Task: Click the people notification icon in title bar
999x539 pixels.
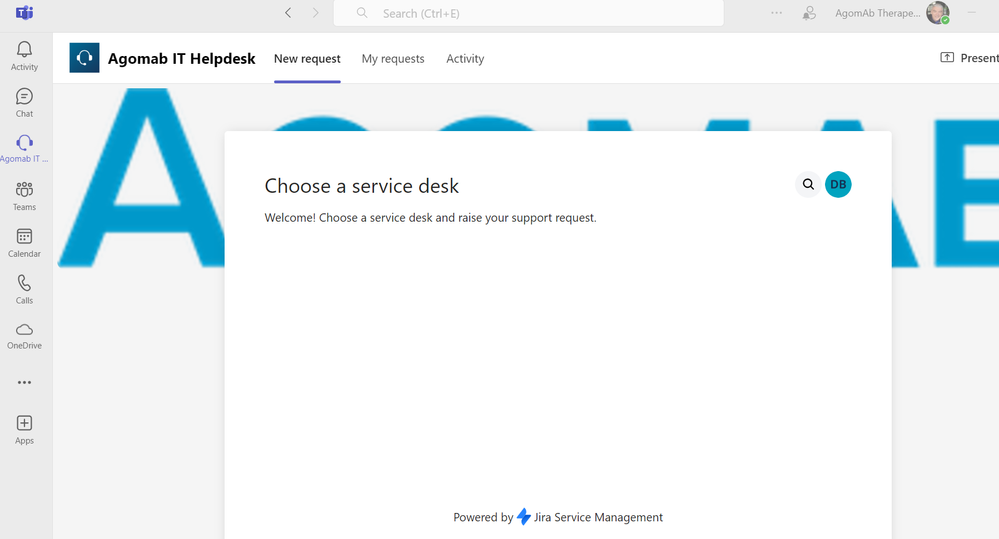Action: [809, 13]
